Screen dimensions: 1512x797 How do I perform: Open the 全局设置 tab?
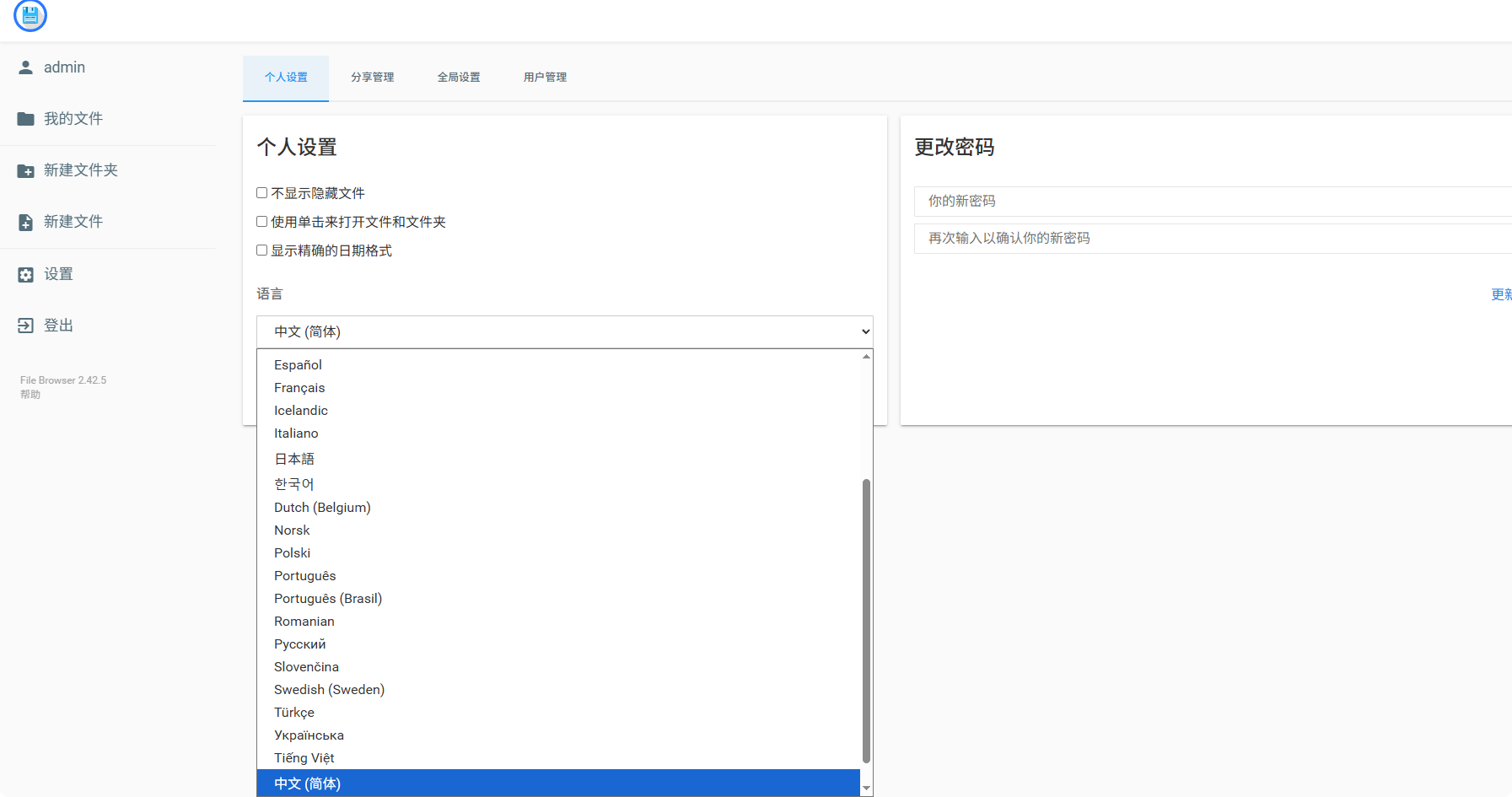(459, 78)
